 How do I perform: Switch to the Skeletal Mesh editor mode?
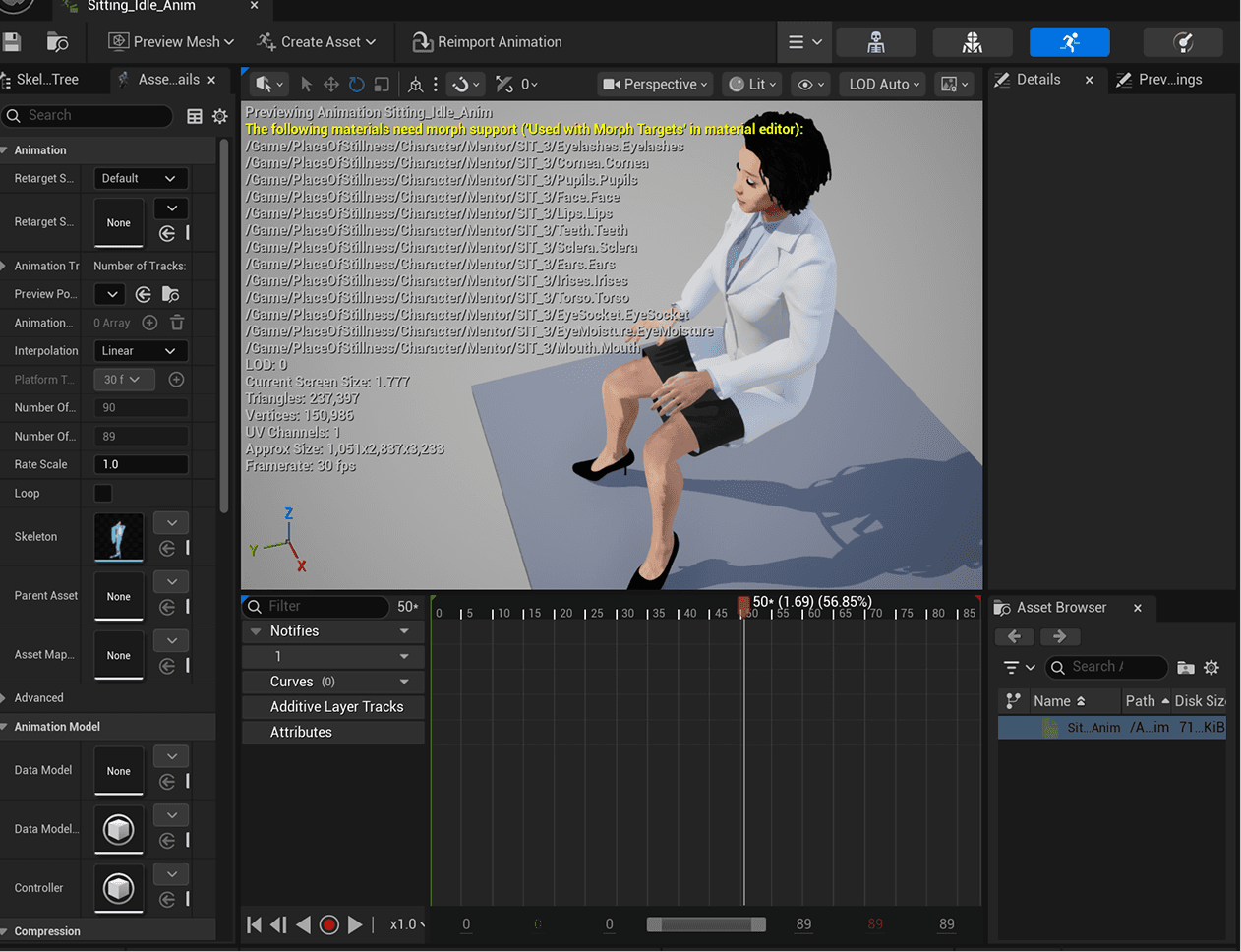(972, 42)
